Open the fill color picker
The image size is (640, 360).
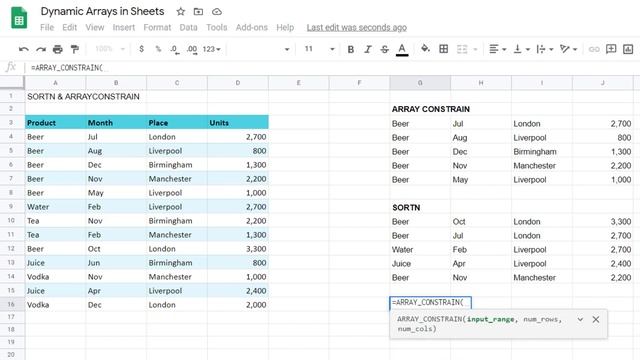tap(425, 49)
